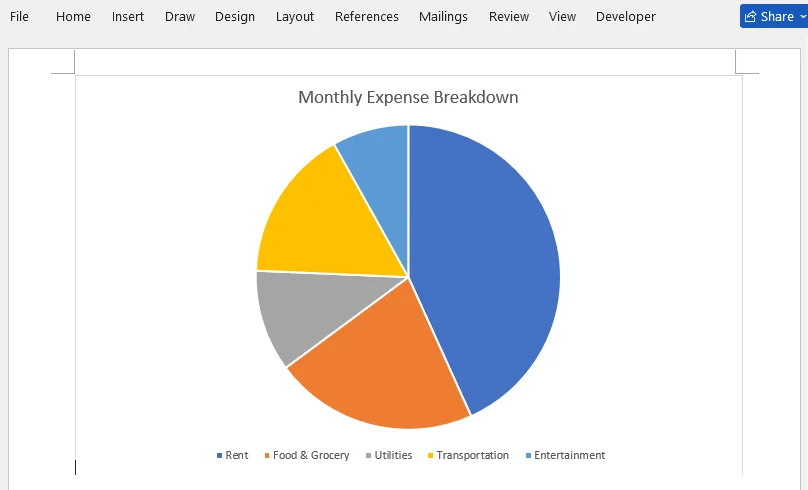
Task: Click the orange Food & Grocery legend marker
Action: click(267, 455)
